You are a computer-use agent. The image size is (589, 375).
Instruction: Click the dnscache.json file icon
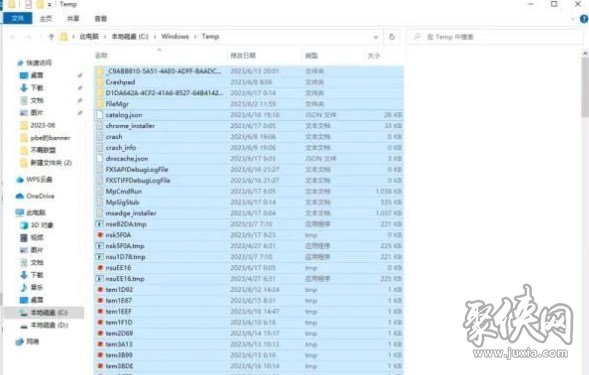(x=100, y=159)
